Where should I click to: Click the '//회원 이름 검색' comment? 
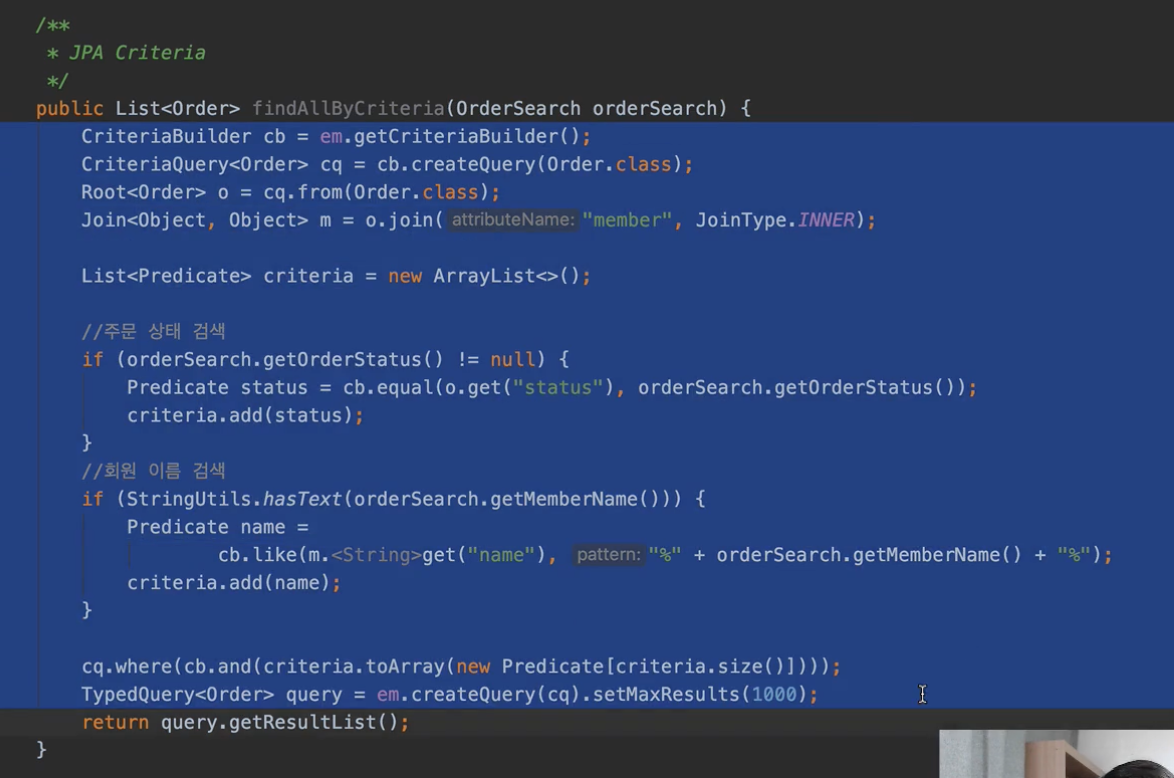pos(153,470)
